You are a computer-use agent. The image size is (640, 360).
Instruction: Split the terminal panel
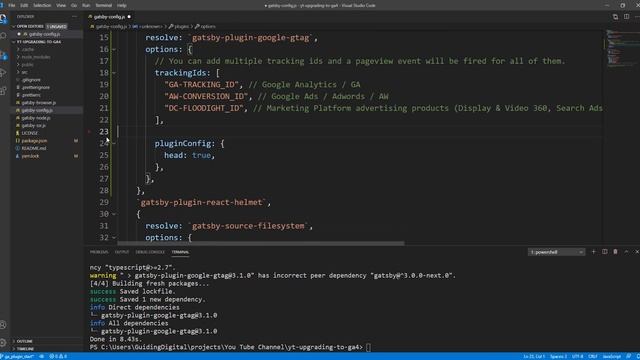pyautogui.click(x=604, y=252)
